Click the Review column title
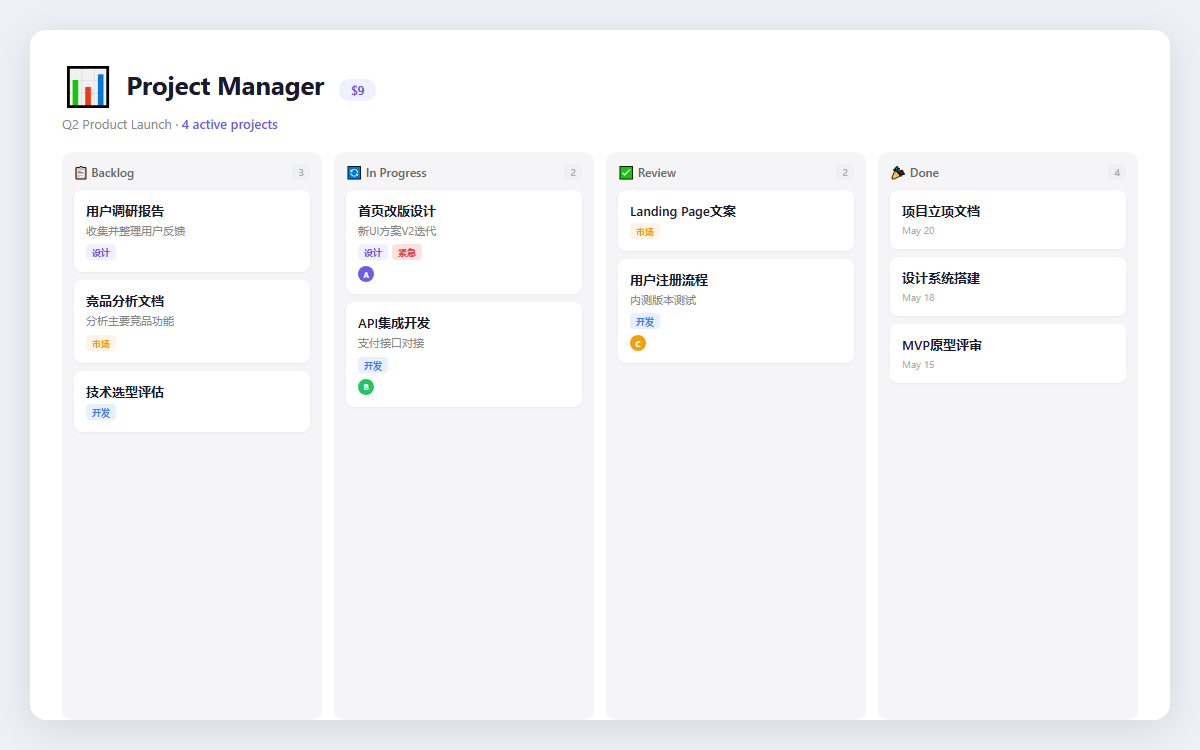 (657, 173)
